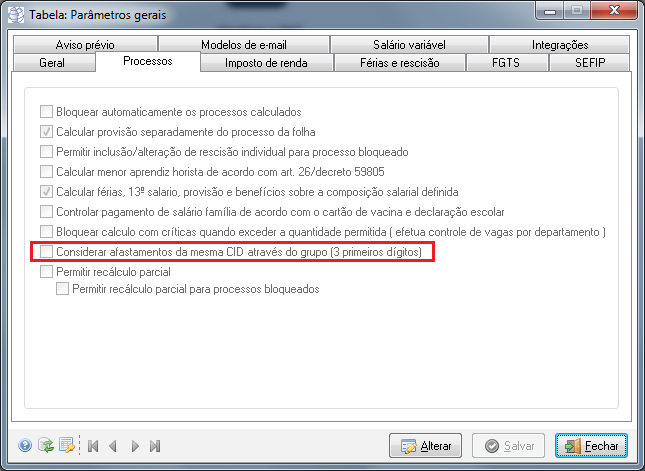Select the Férias e rescisão tab
The height and width of the screenshot is (471, 645).
pyautogui.click(x=398, y=63)
